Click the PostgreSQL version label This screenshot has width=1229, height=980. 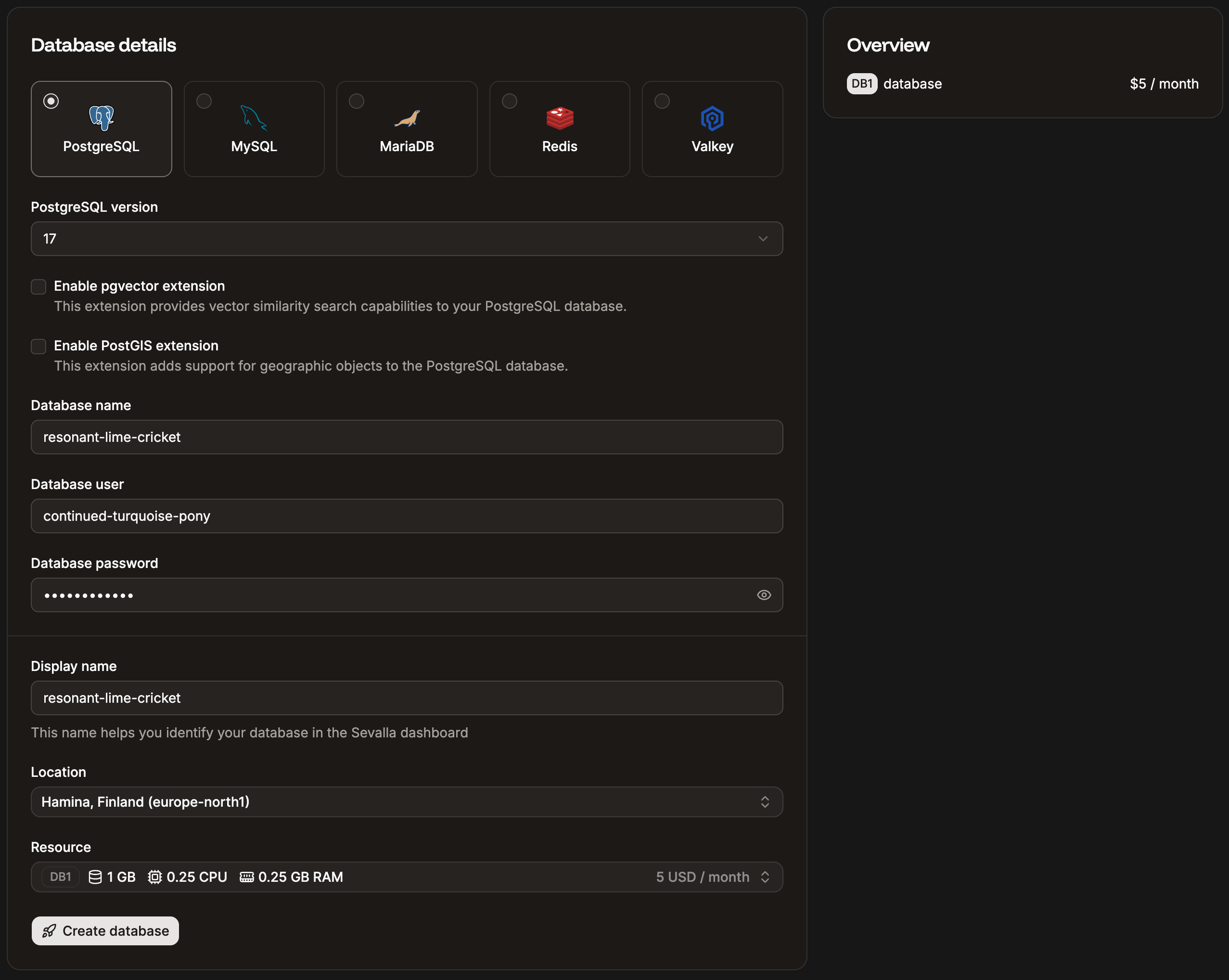coord(94,207)
